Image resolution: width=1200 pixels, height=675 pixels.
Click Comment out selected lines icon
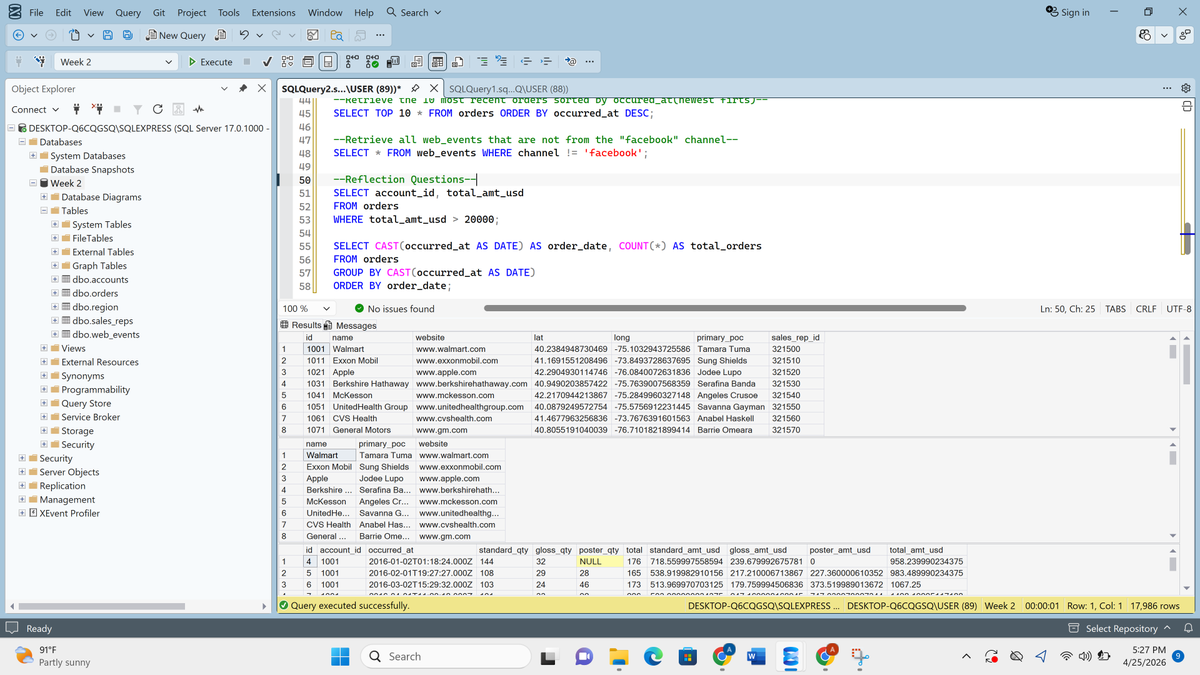pos(483,62)
